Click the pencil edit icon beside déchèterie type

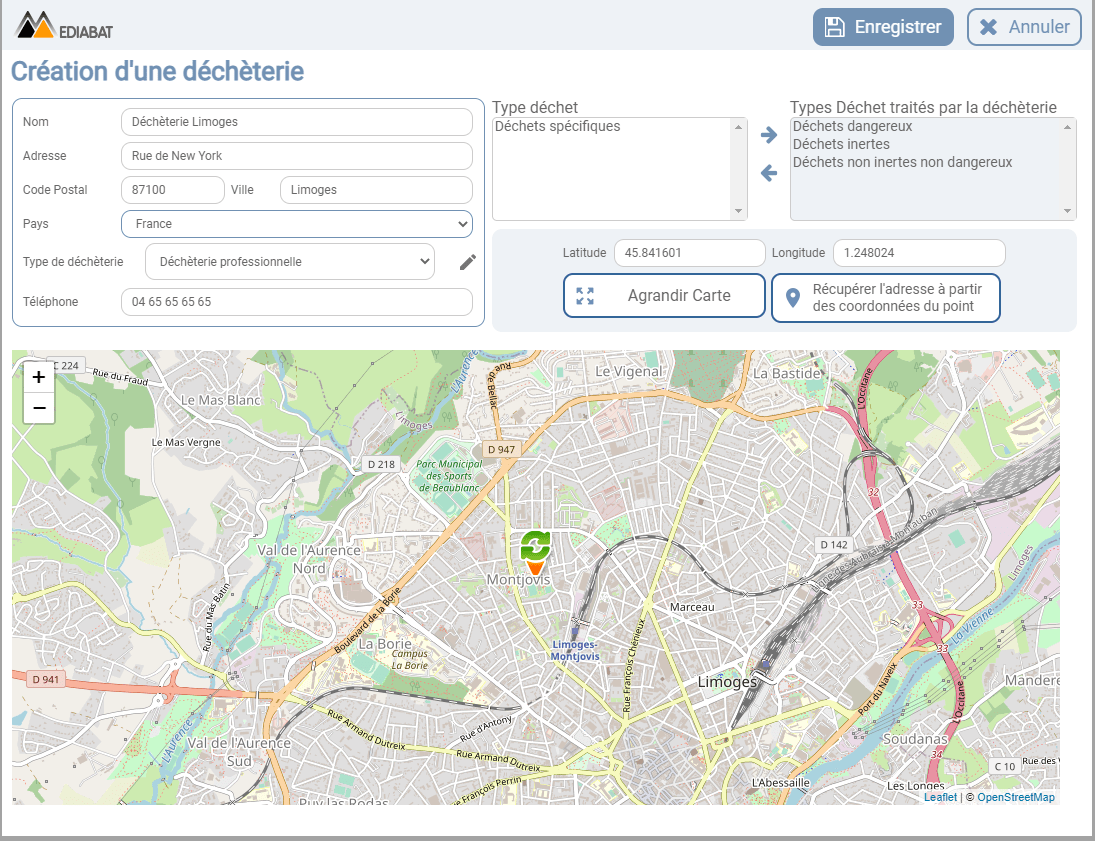tap(468, 262)
